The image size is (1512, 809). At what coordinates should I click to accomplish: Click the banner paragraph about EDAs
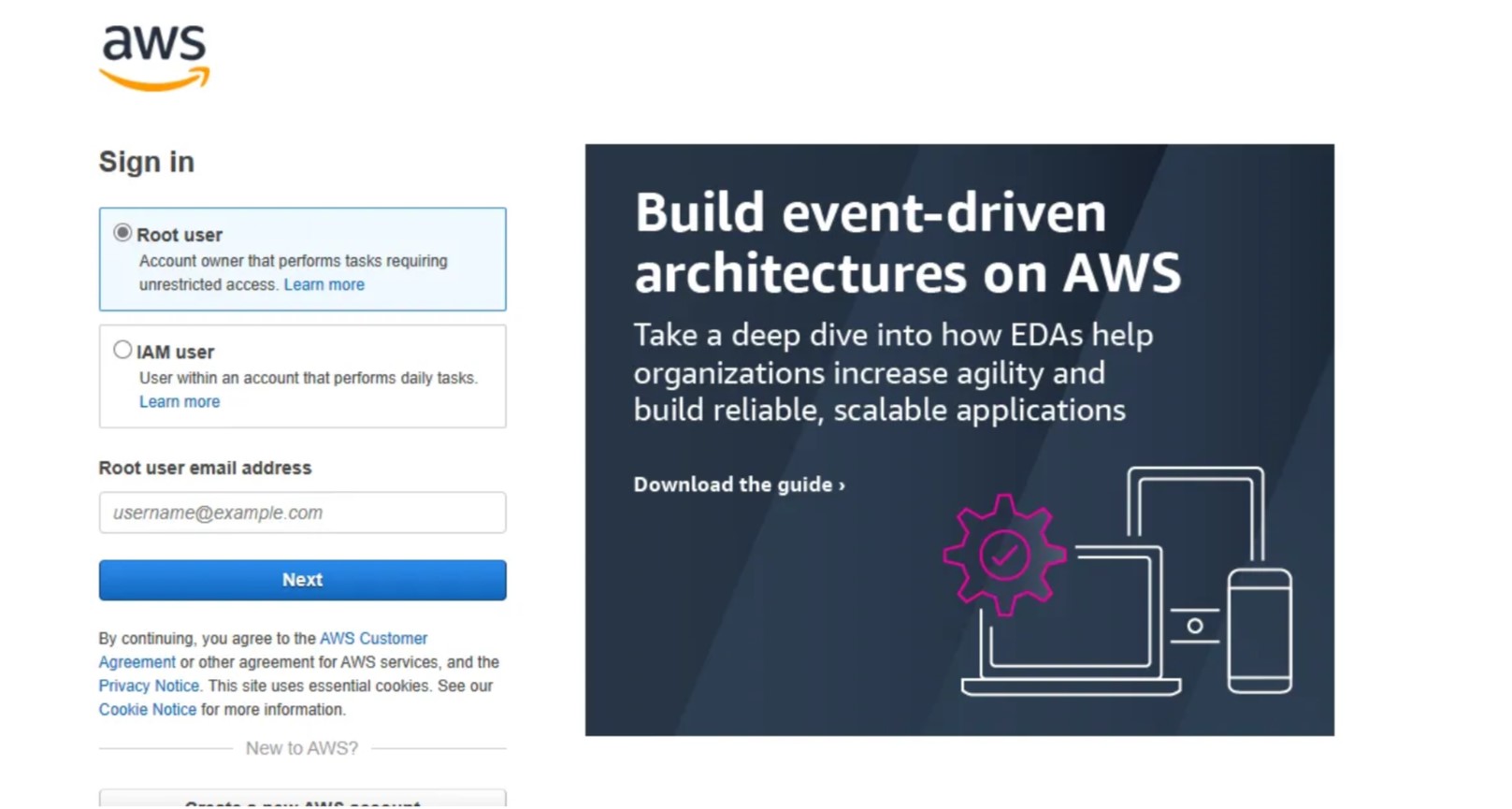coord(892,372)
